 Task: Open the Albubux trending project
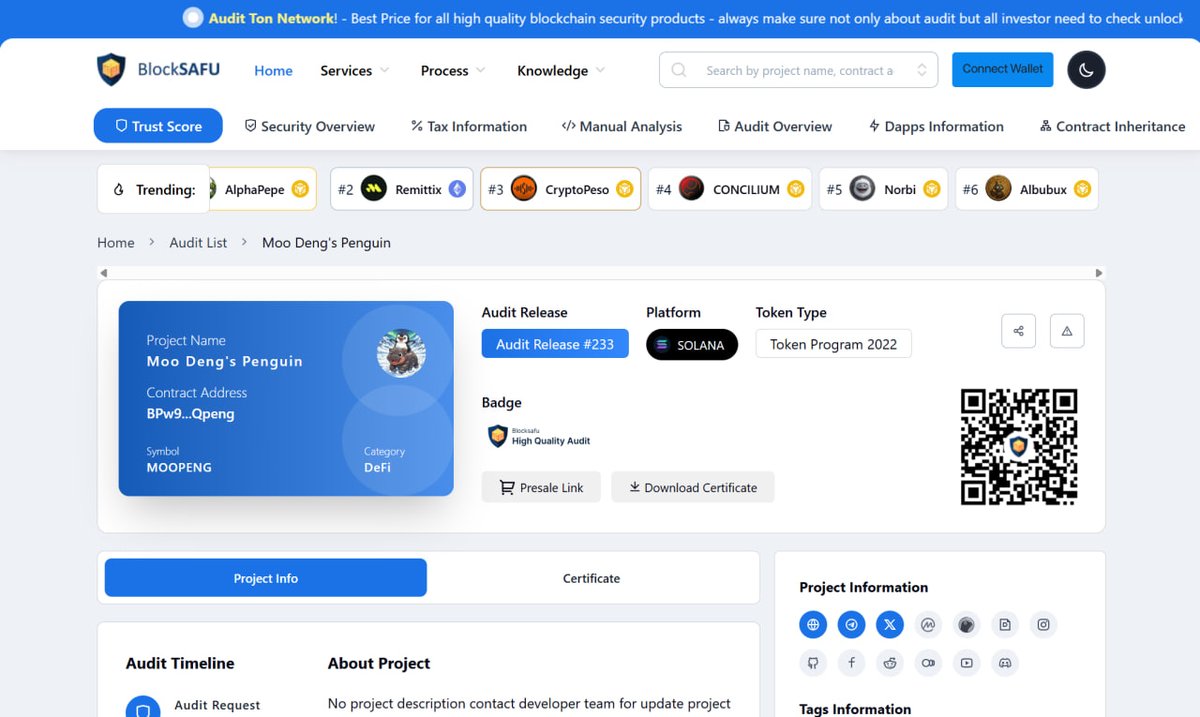coord(1026,189)
